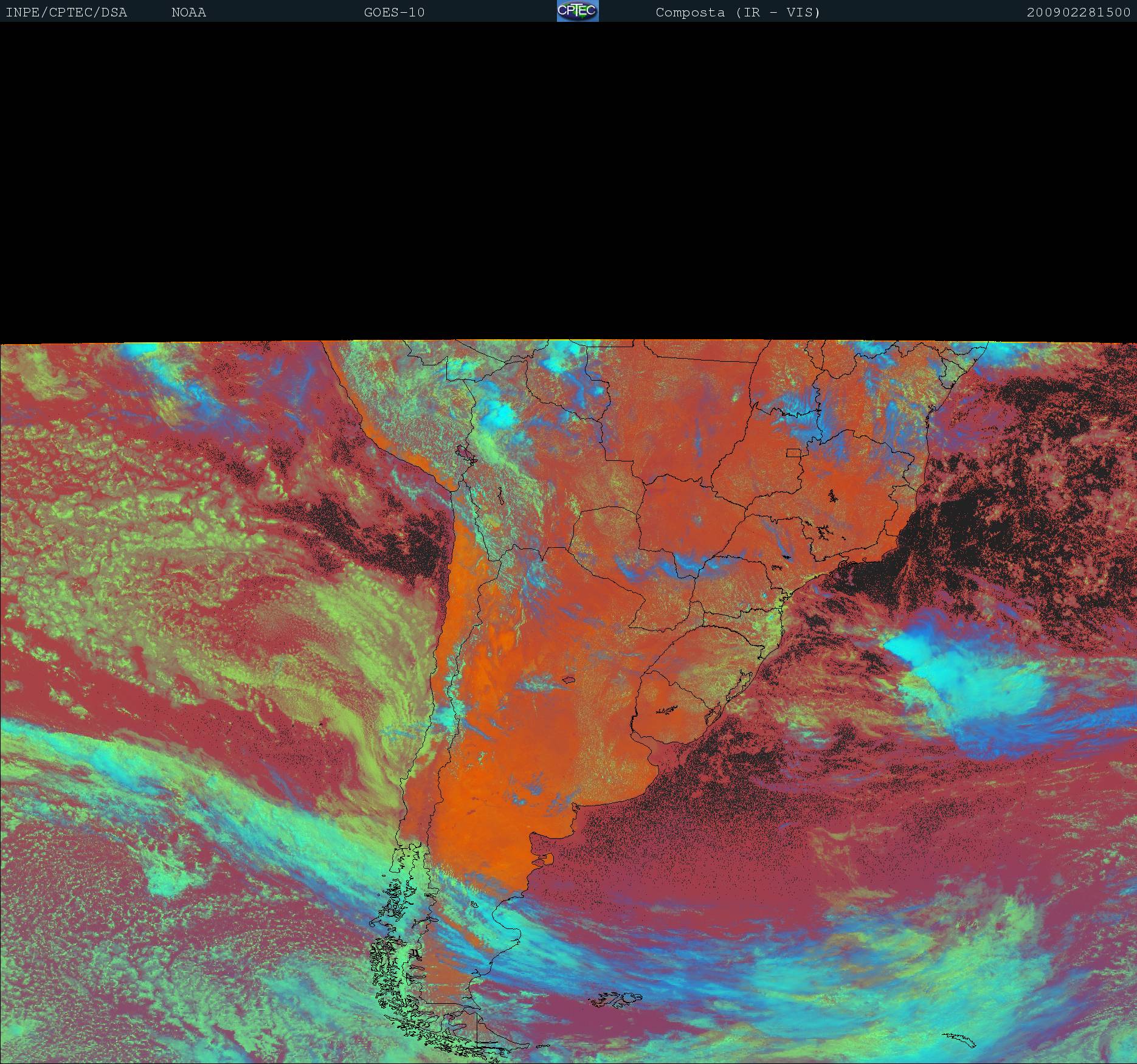This screenshot has width=1137, height=1064.
Task: Click the GOES-10 satellite label
Action: coord(394,12)
